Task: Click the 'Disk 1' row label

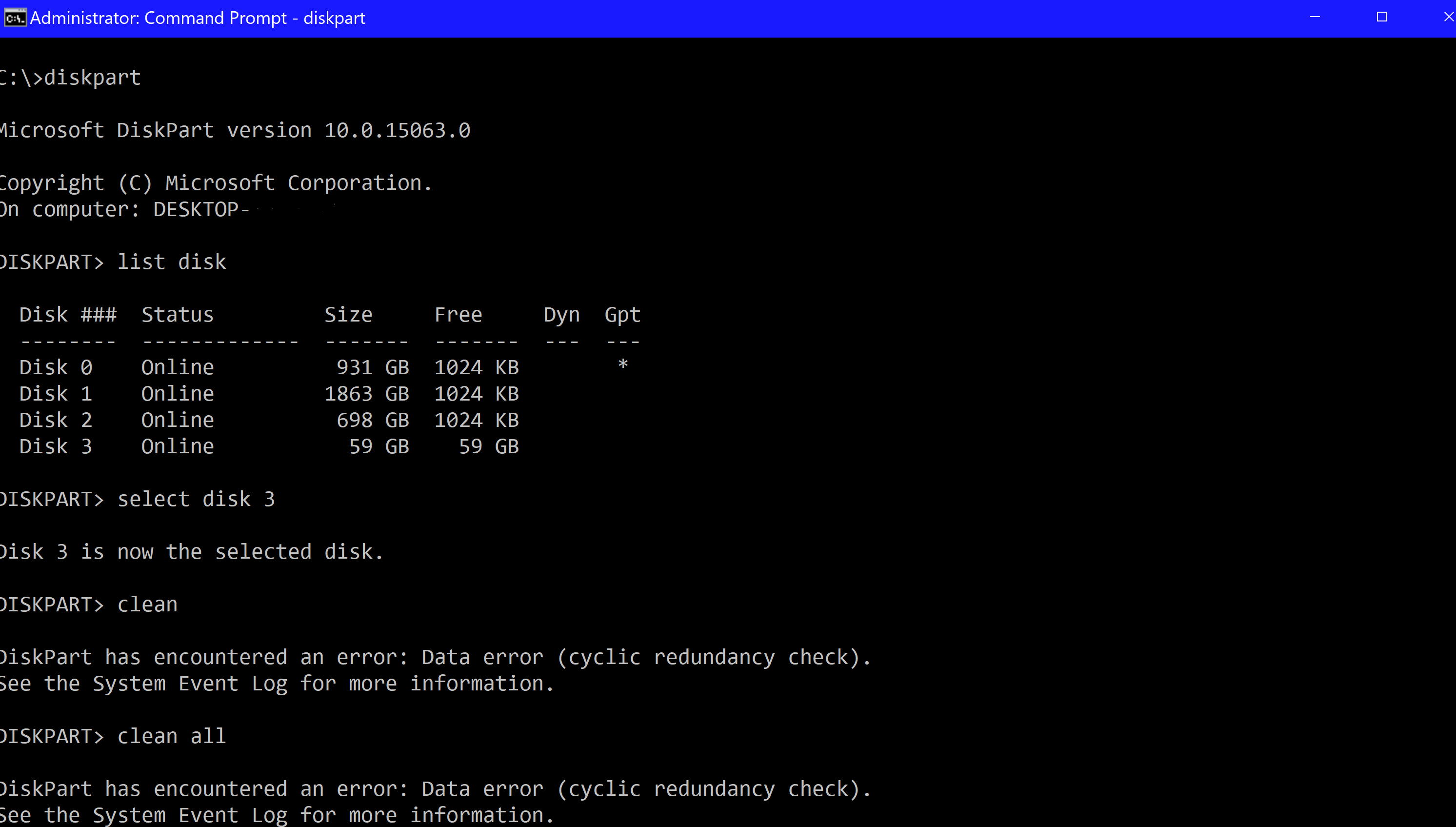Action: coord(56,394)
